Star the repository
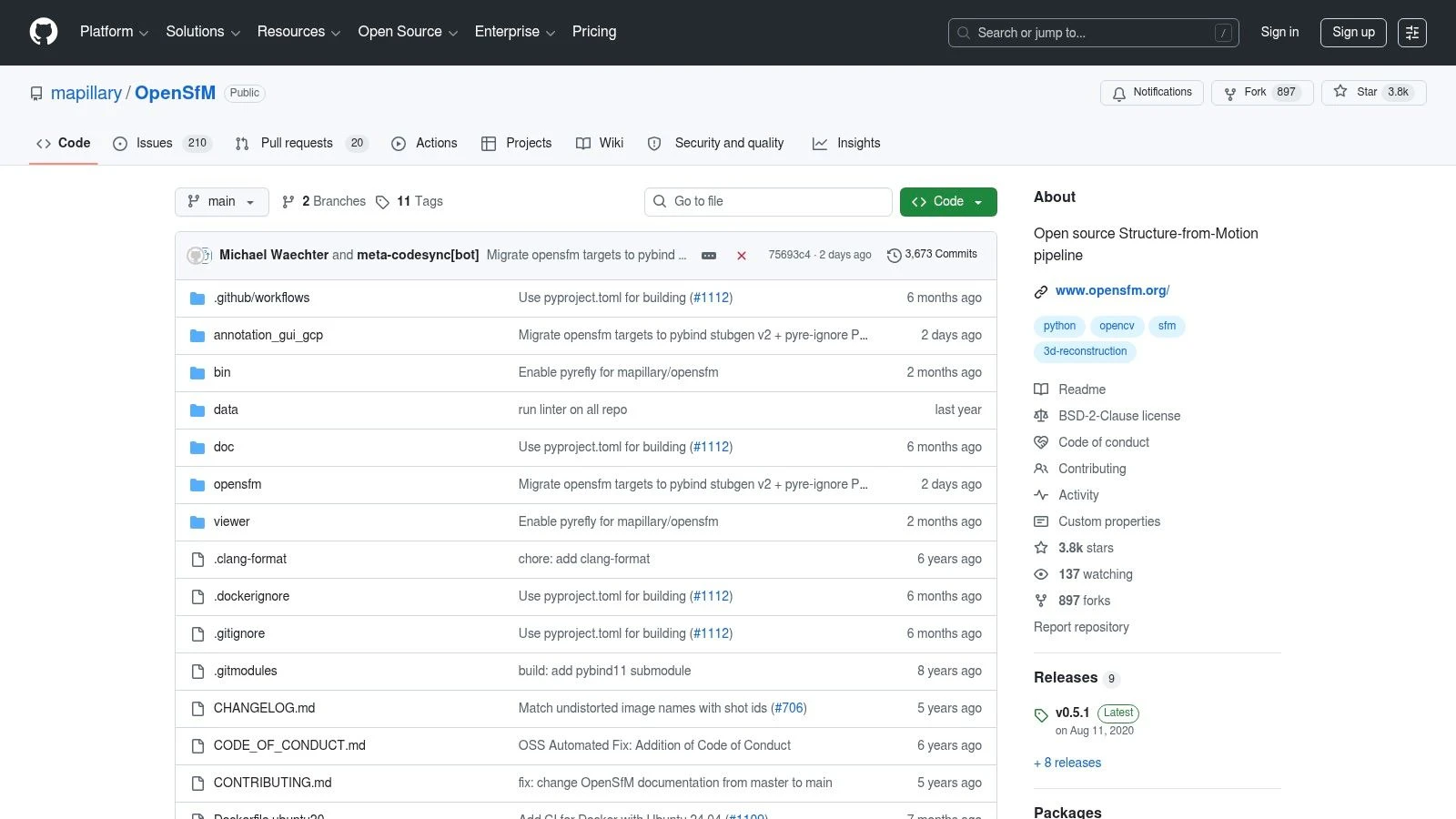The width and height of the screenshot is (1456, 819). [1373, 93]
